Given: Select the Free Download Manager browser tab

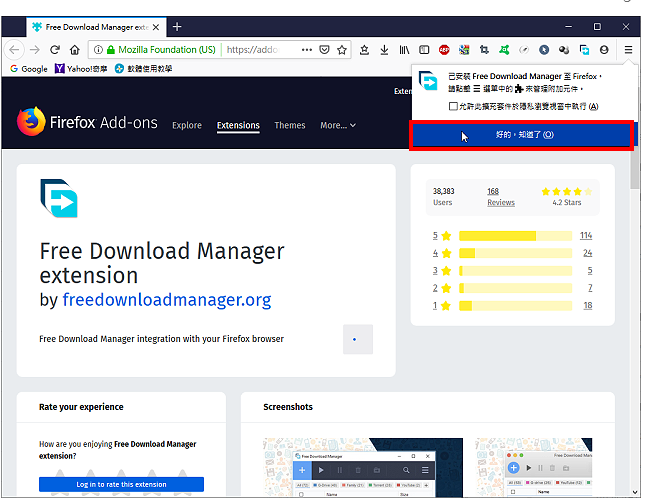Looking at the screenshot, I should [96, 27].
